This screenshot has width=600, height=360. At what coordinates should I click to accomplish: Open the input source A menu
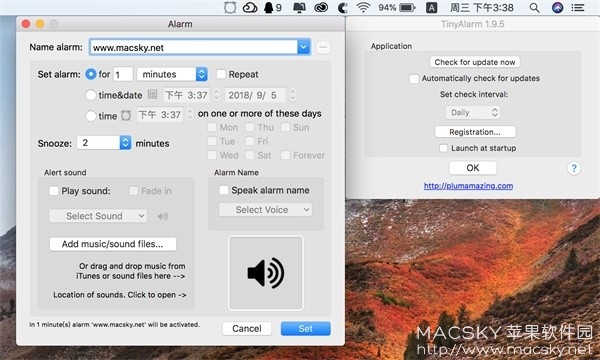coord(431,8)
